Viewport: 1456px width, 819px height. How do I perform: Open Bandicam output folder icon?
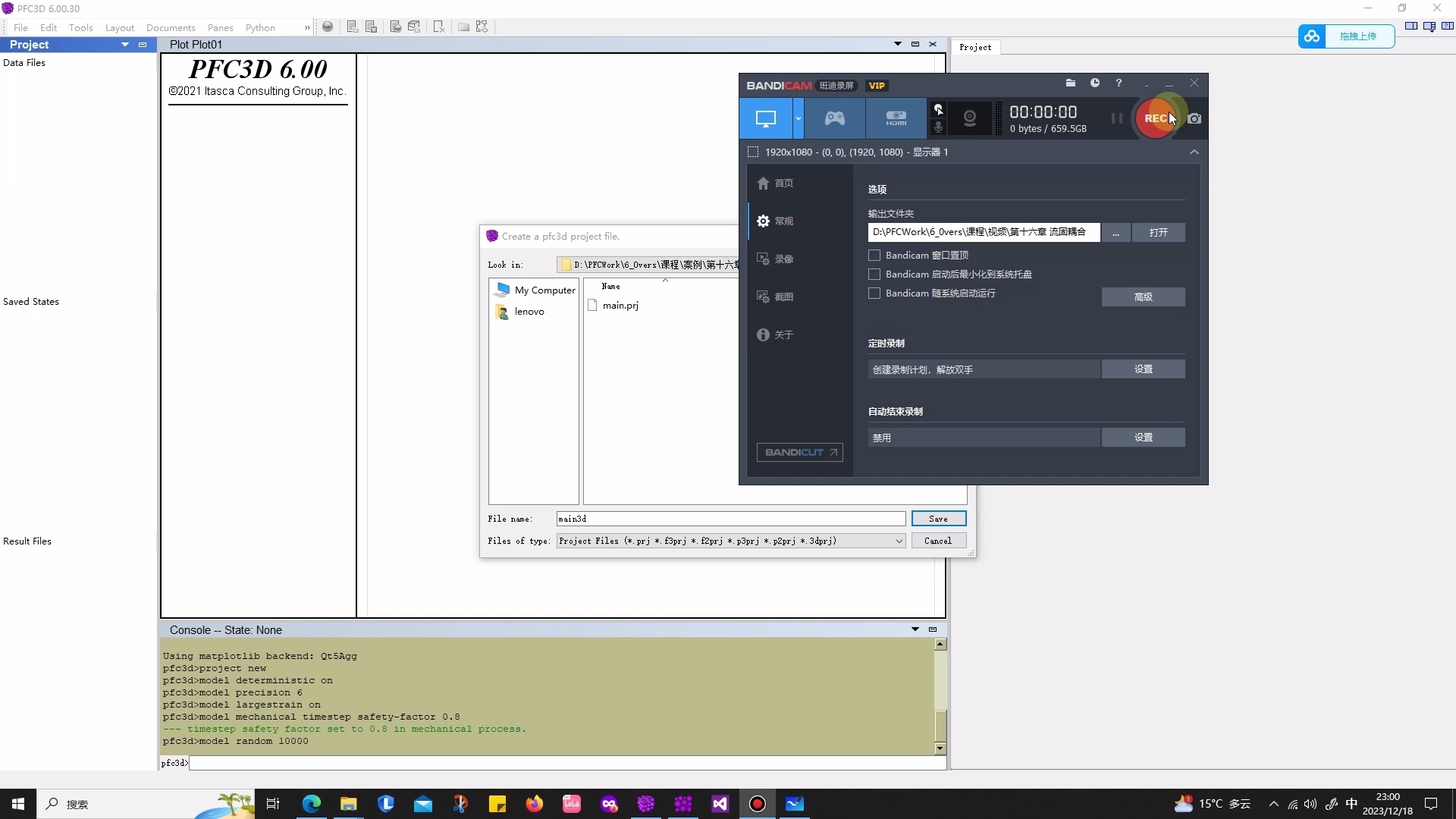pyautogui.click(x=1070, y=83)
